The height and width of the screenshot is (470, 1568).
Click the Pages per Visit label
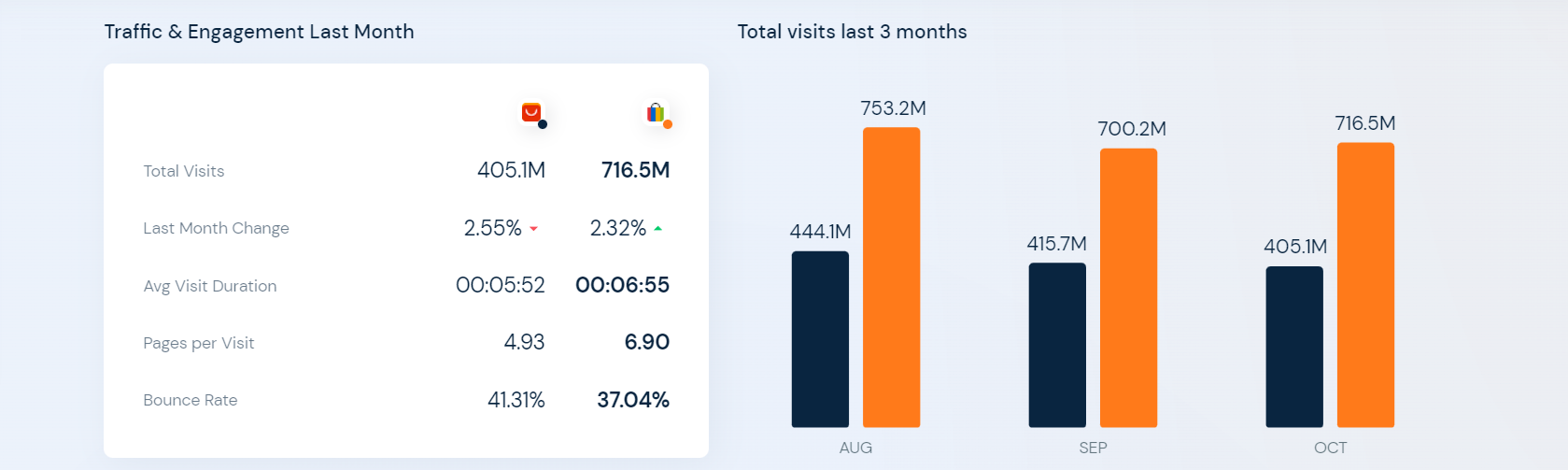[x=198, y=343]
